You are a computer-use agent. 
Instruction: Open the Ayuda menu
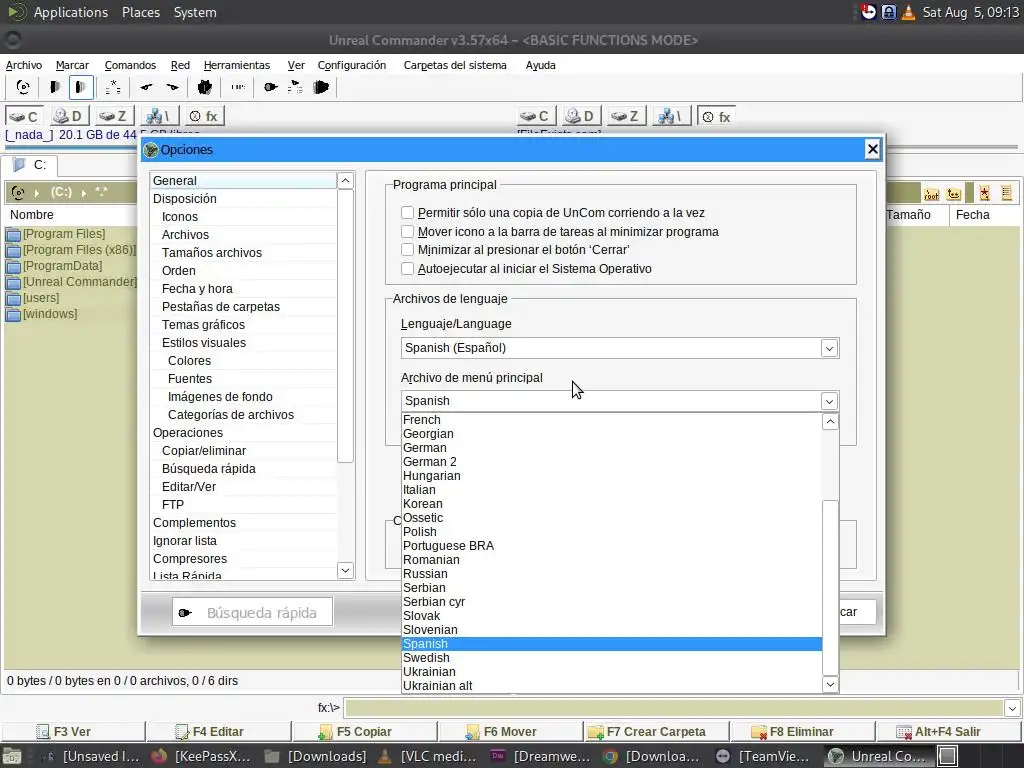[x=540, y=65]
